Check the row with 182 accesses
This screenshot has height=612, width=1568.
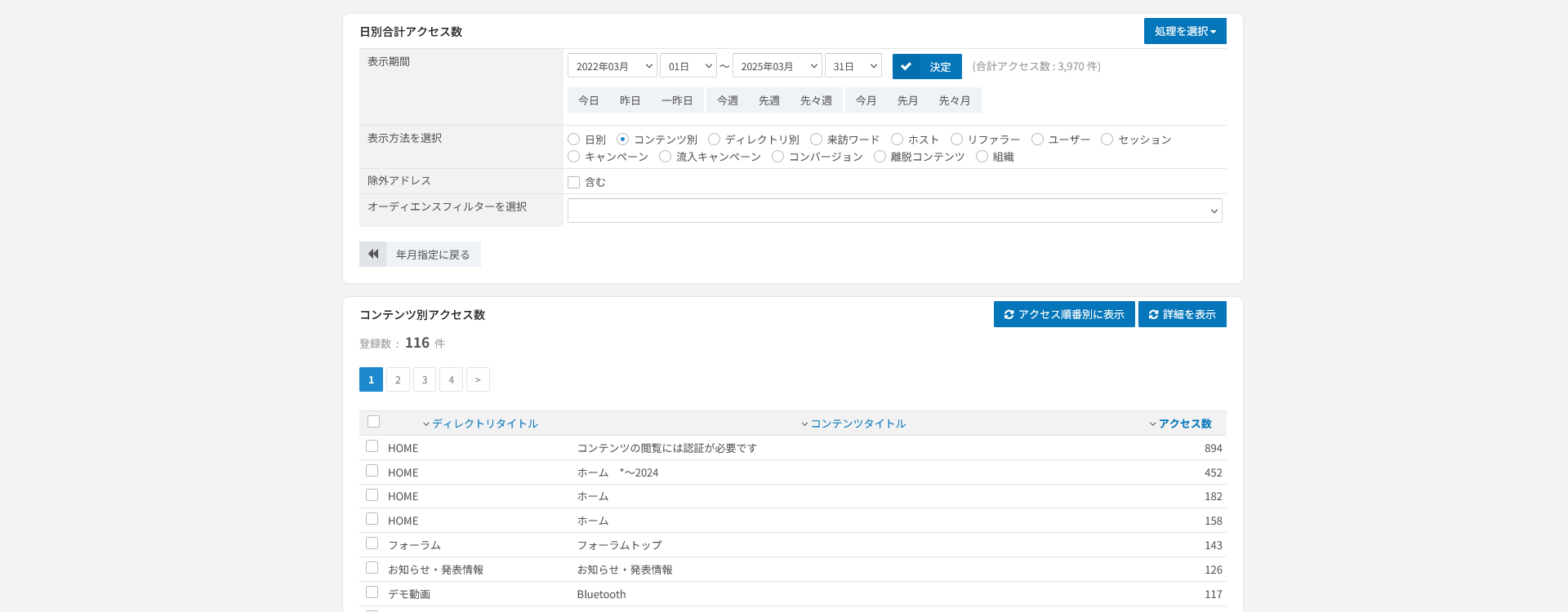coord(372,495)
